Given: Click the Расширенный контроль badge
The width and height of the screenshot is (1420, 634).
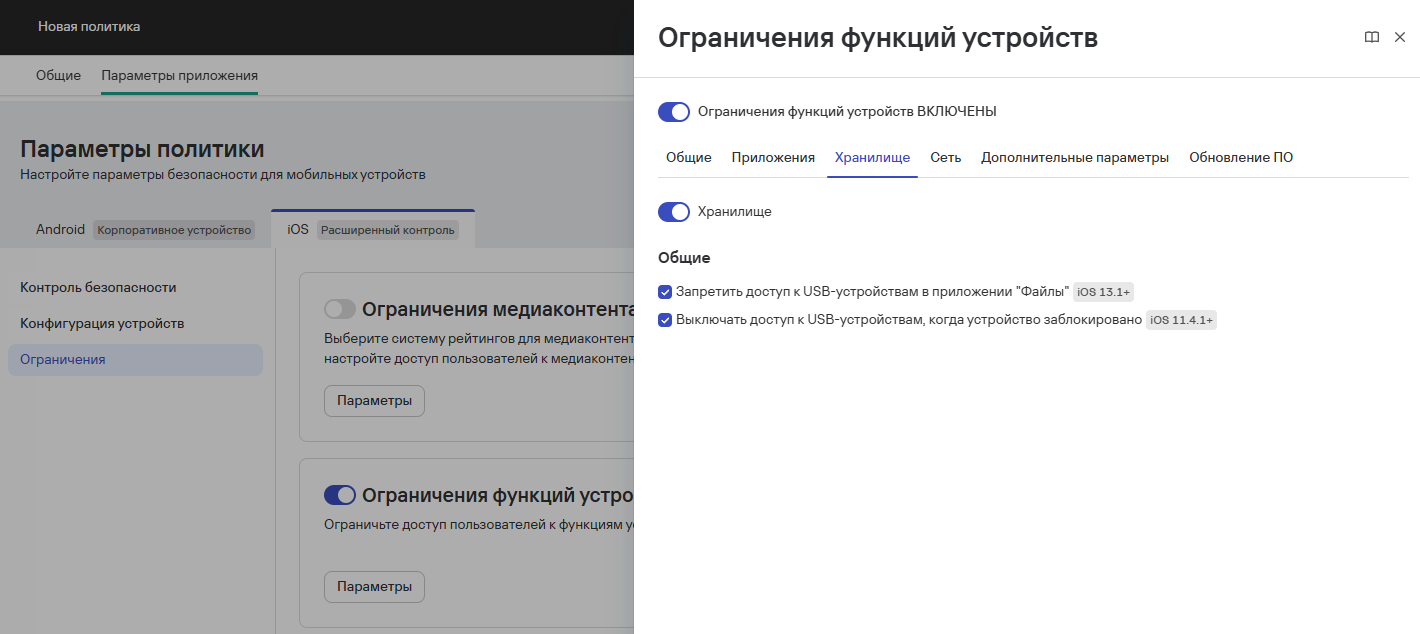Looking at the screenshot, I should (x=389, y=230).
